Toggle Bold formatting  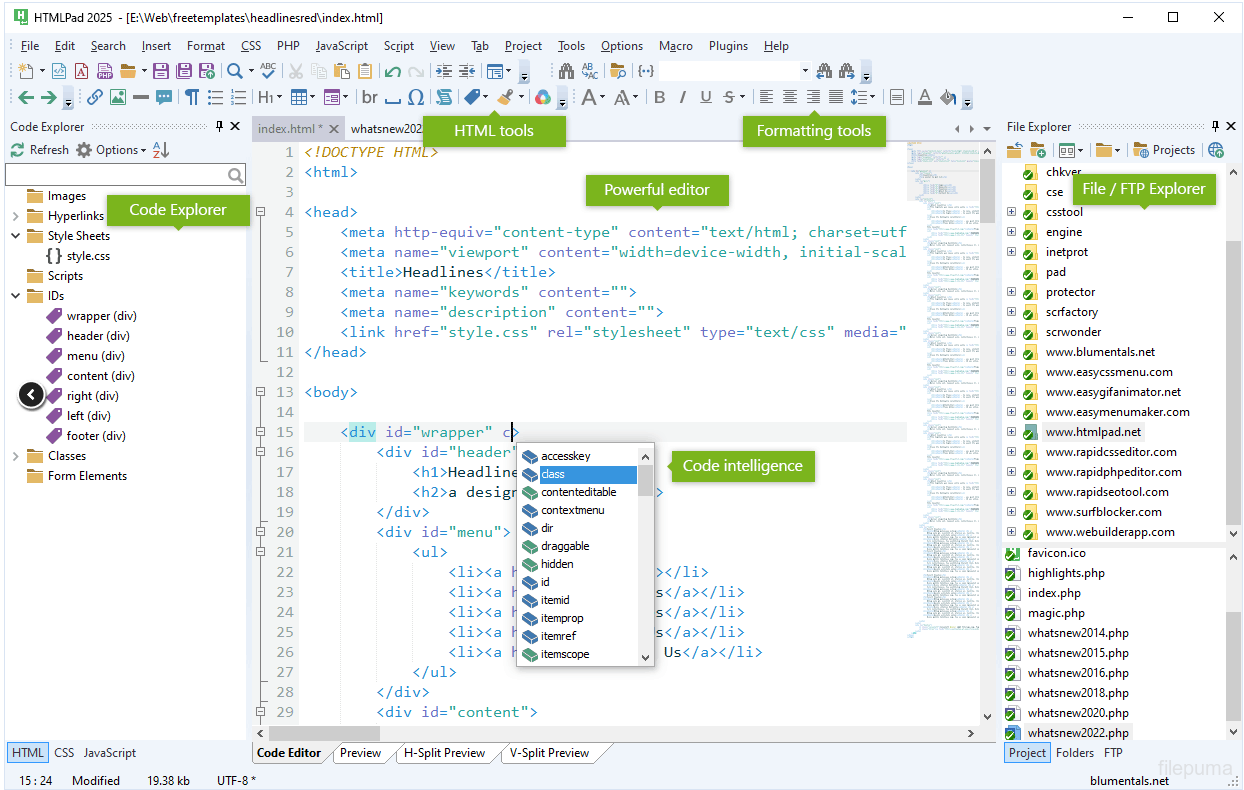coord(659,97)
